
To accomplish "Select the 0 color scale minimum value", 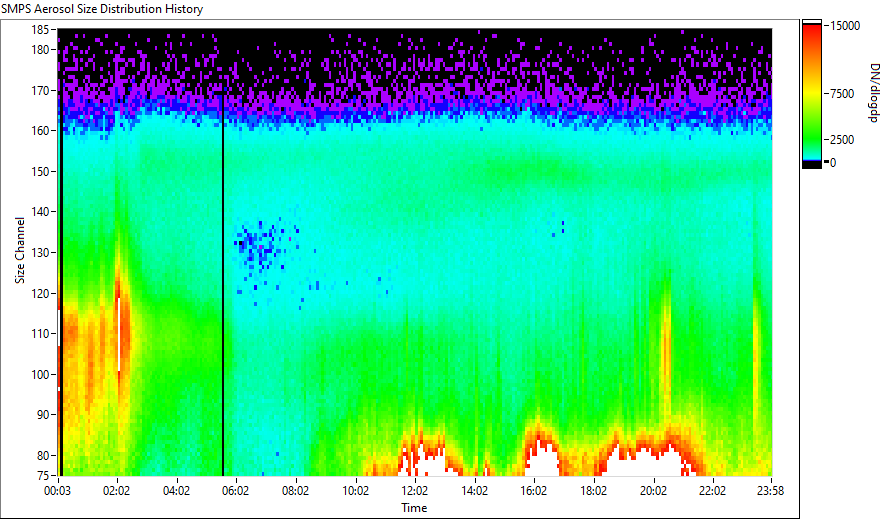I will 833,163.
